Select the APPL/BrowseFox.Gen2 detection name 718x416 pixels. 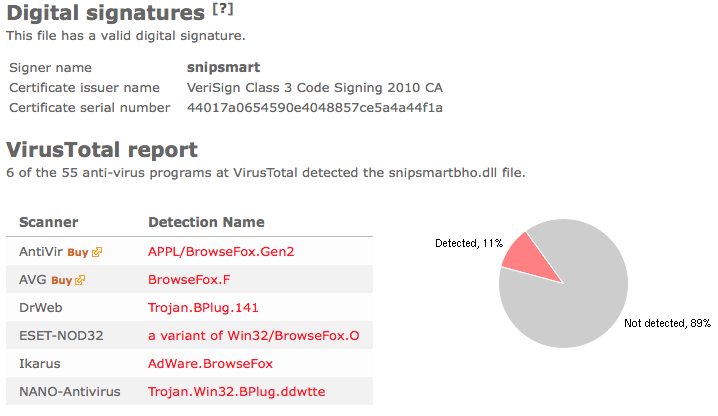(x=221, y=252)
